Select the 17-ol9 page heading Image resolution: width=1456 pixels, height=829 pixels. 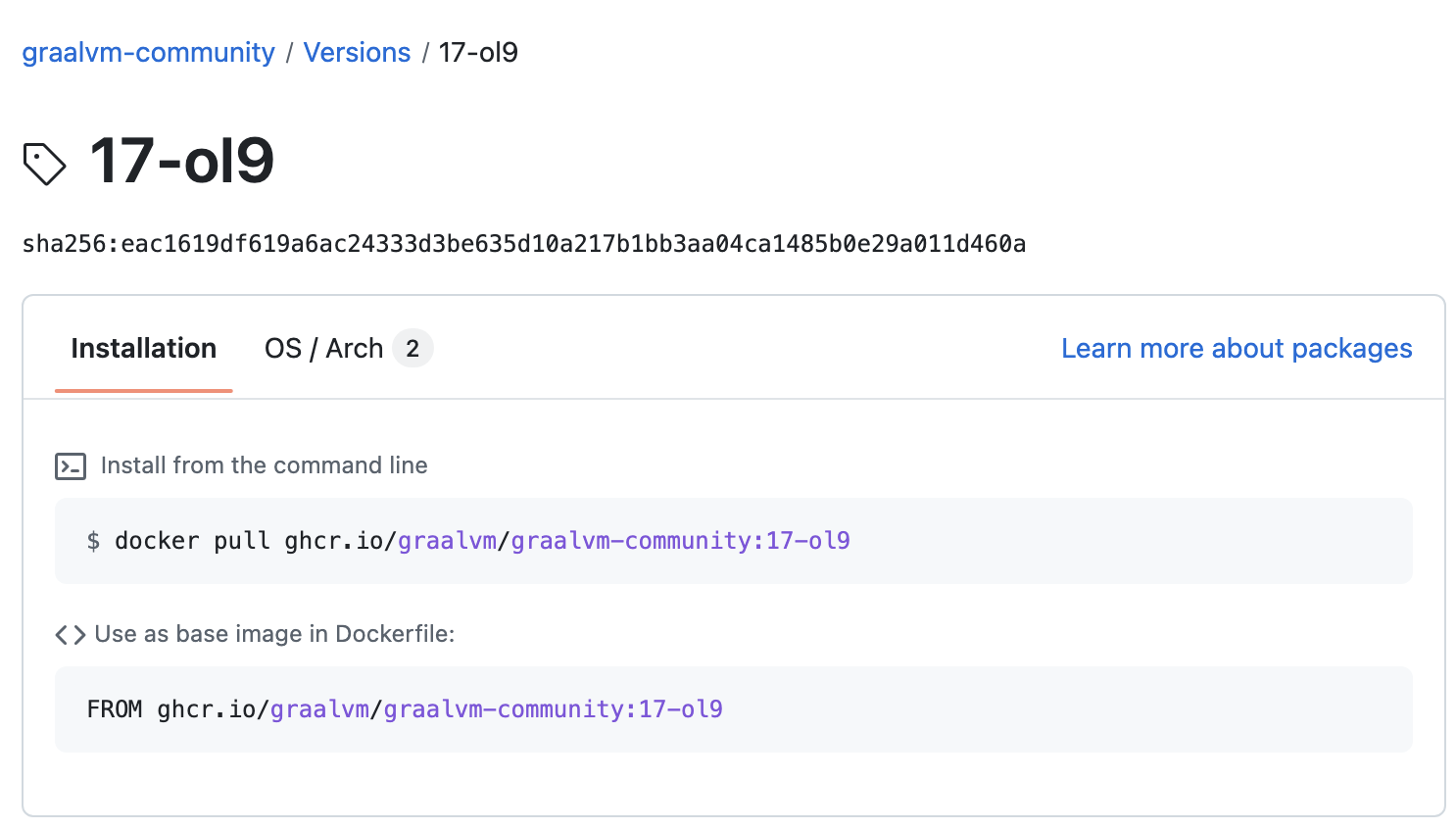[182, 161]
